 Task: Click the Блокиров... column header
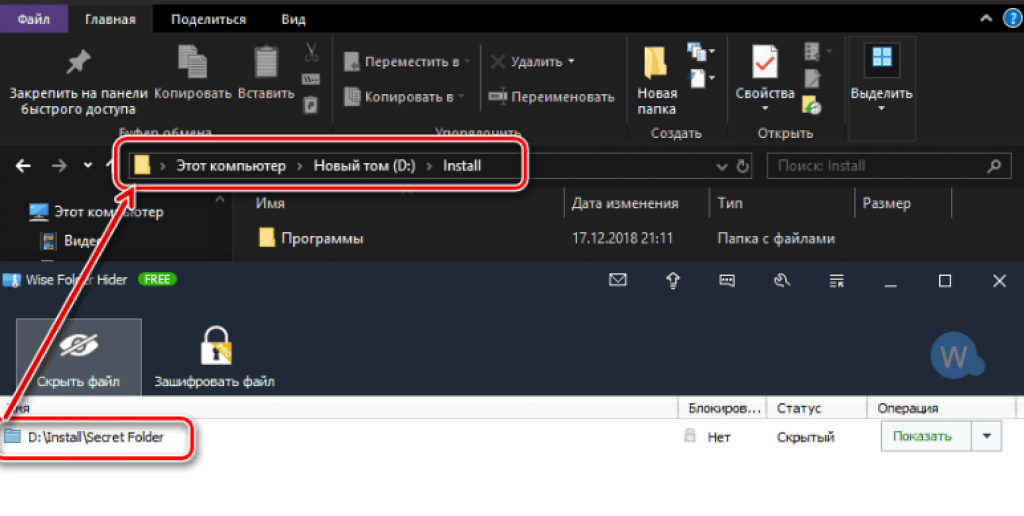[x=723, y=408]
